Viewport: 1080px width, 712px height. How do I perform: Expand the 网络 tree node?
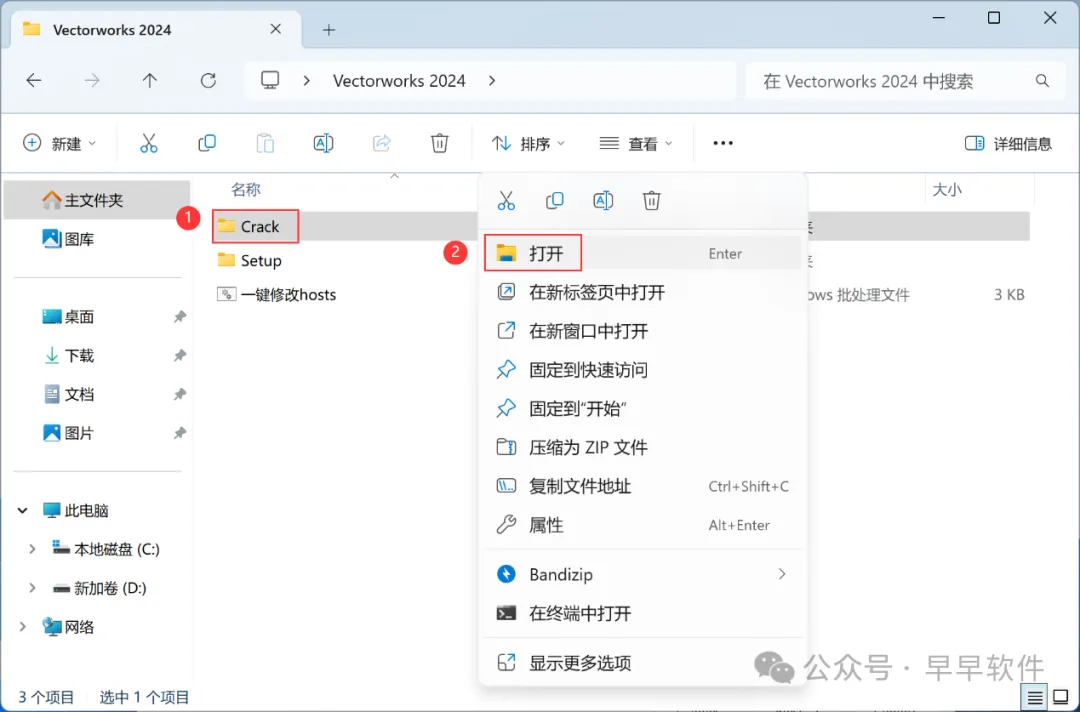pos(23,627)
